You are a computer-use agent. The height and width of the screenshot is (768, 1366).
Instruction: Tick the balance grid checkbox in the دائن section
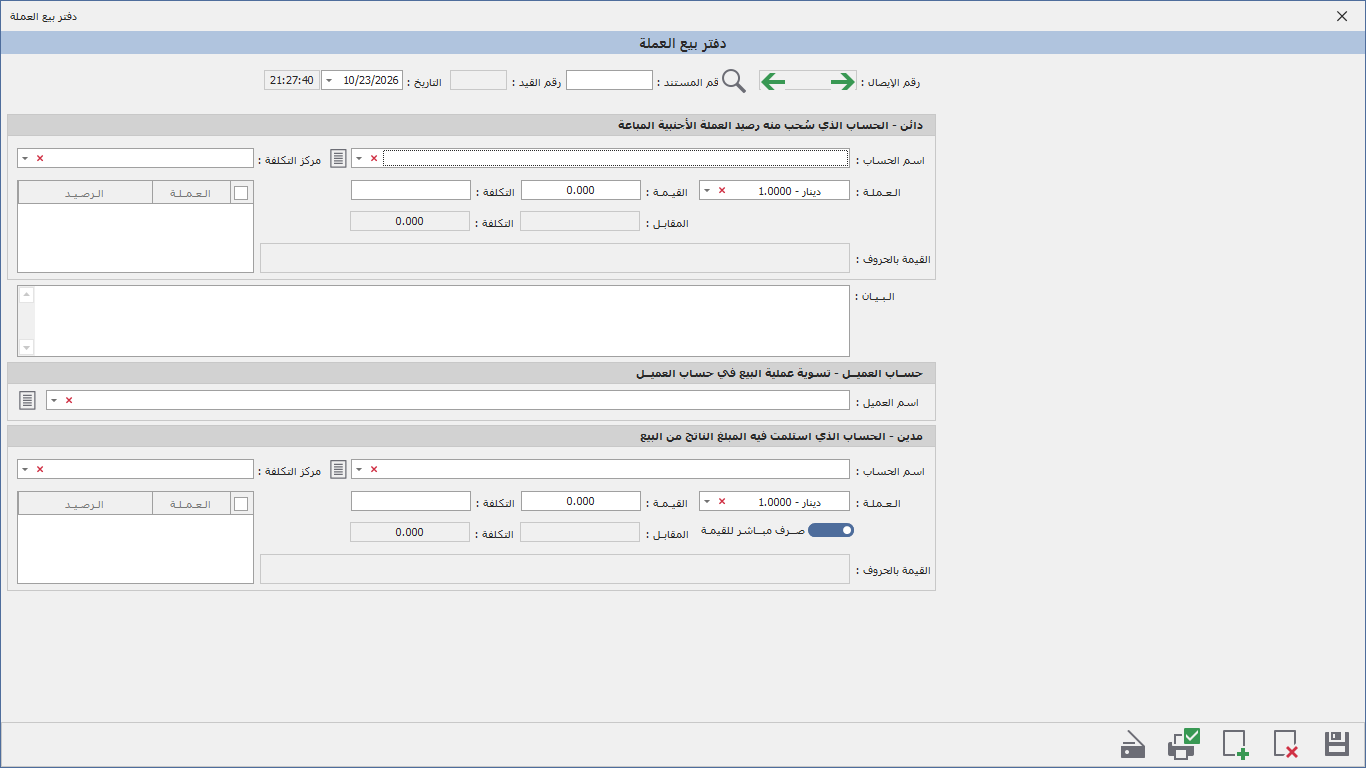tap(241, 193)
